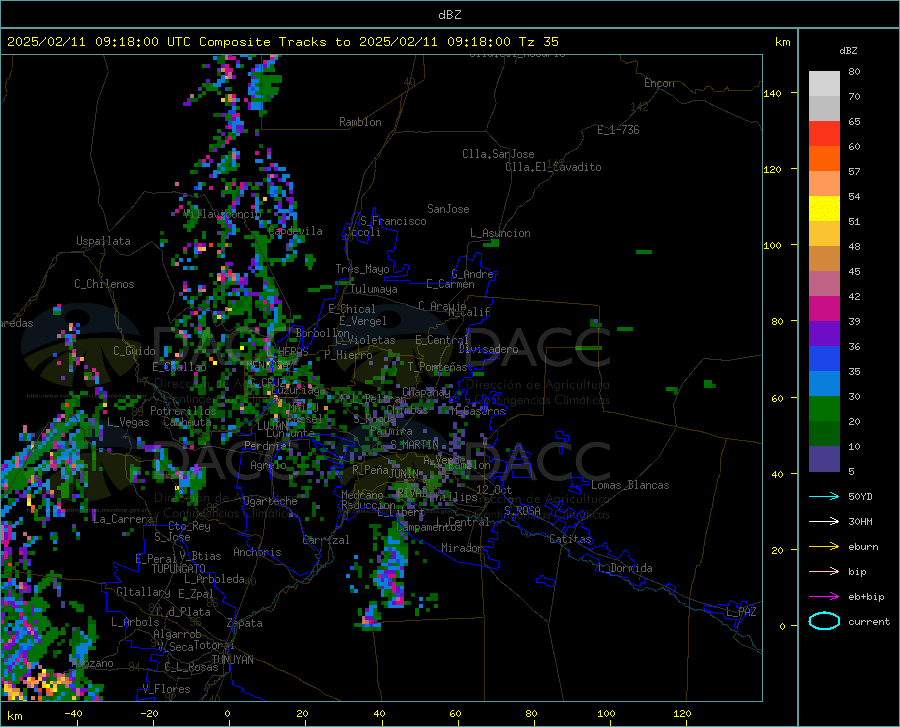Click the yellow 54 dBZ color swatch
The height and width of the screenshot is (727, 900).
point(824,208)
